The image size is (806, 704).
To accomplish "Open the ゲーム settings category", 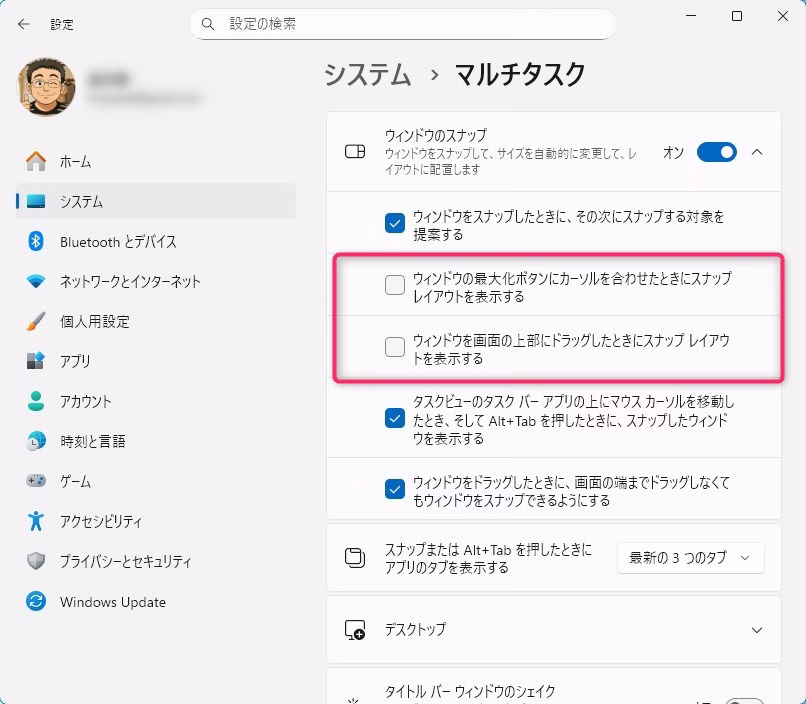I will pyautogui.click(x=75, y=481).
